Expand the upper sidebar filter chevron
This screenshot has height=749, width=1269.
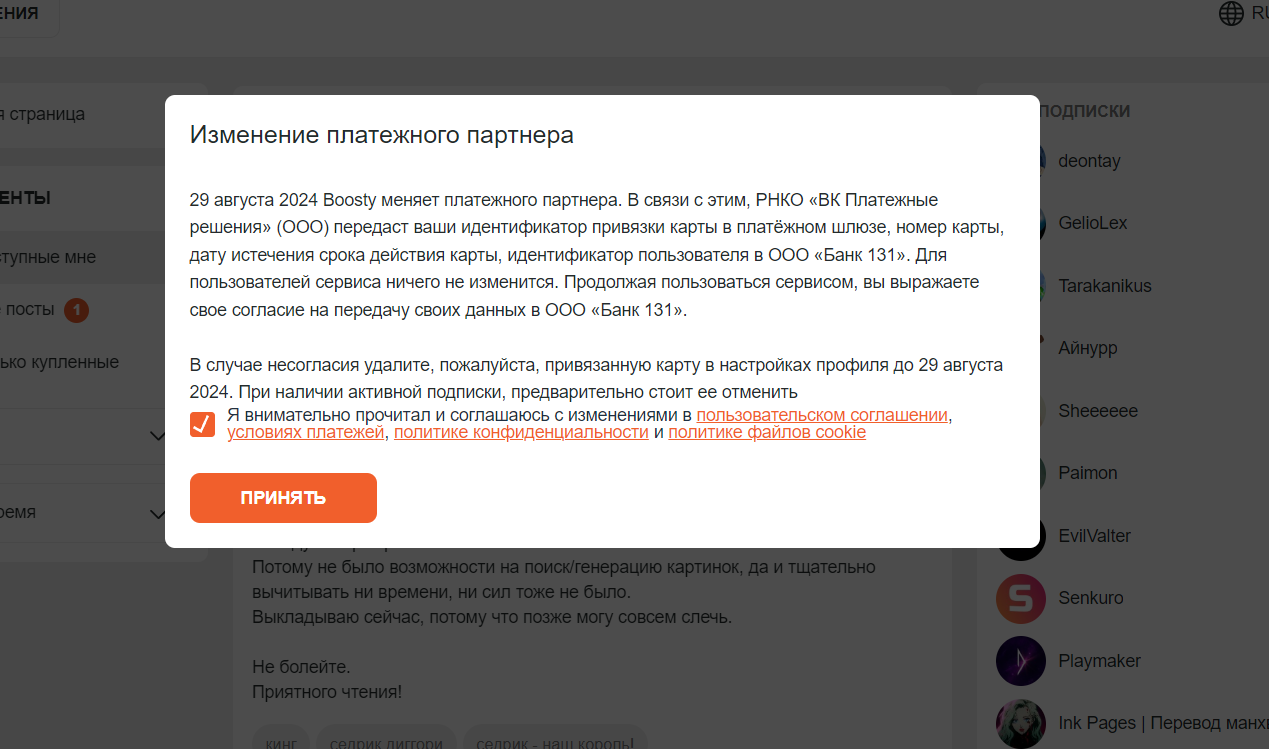tap(157, 436)
